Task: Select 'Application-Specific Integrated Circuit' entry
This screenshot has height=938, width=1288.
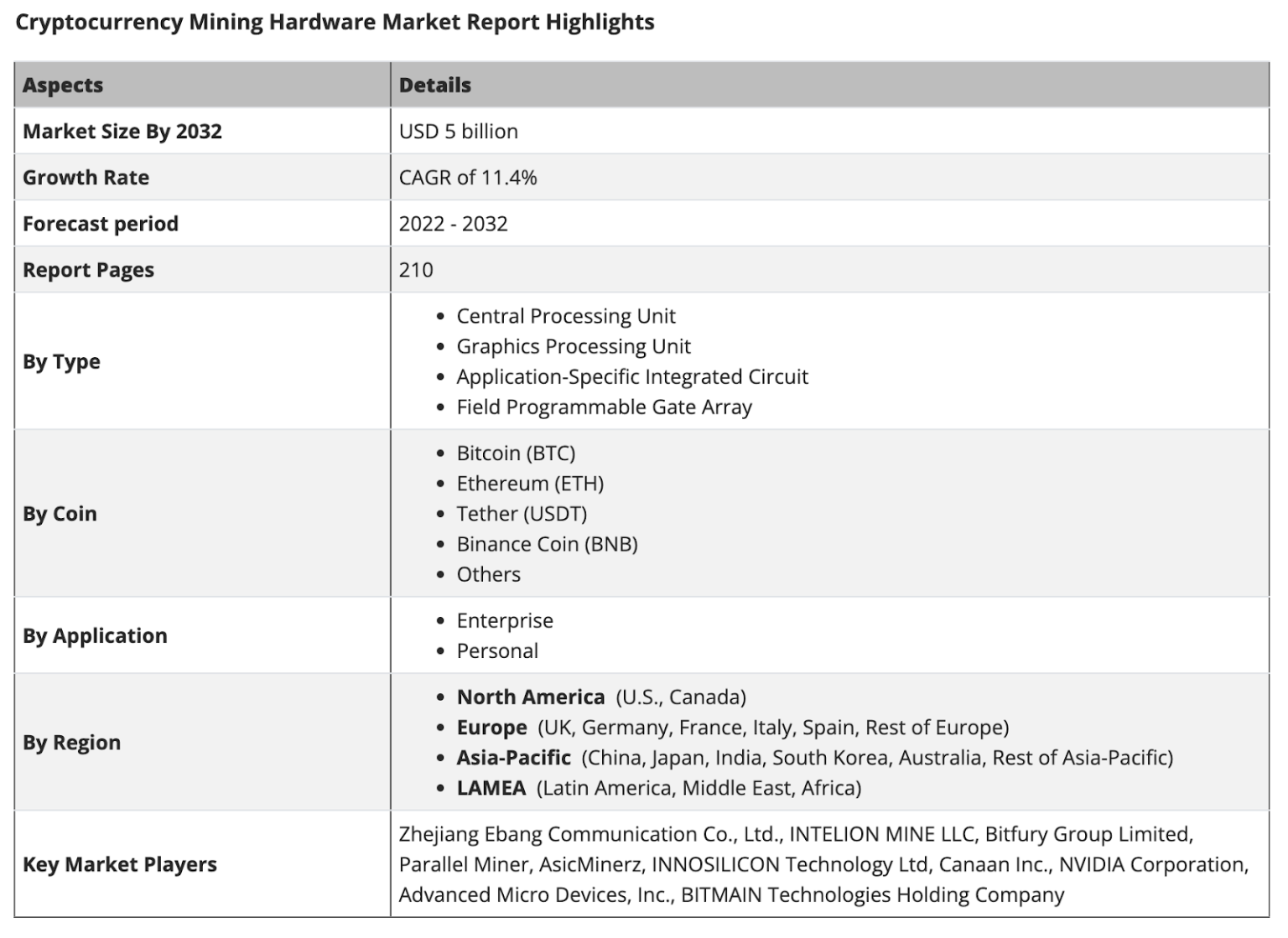Action: [x=632, y=376]
